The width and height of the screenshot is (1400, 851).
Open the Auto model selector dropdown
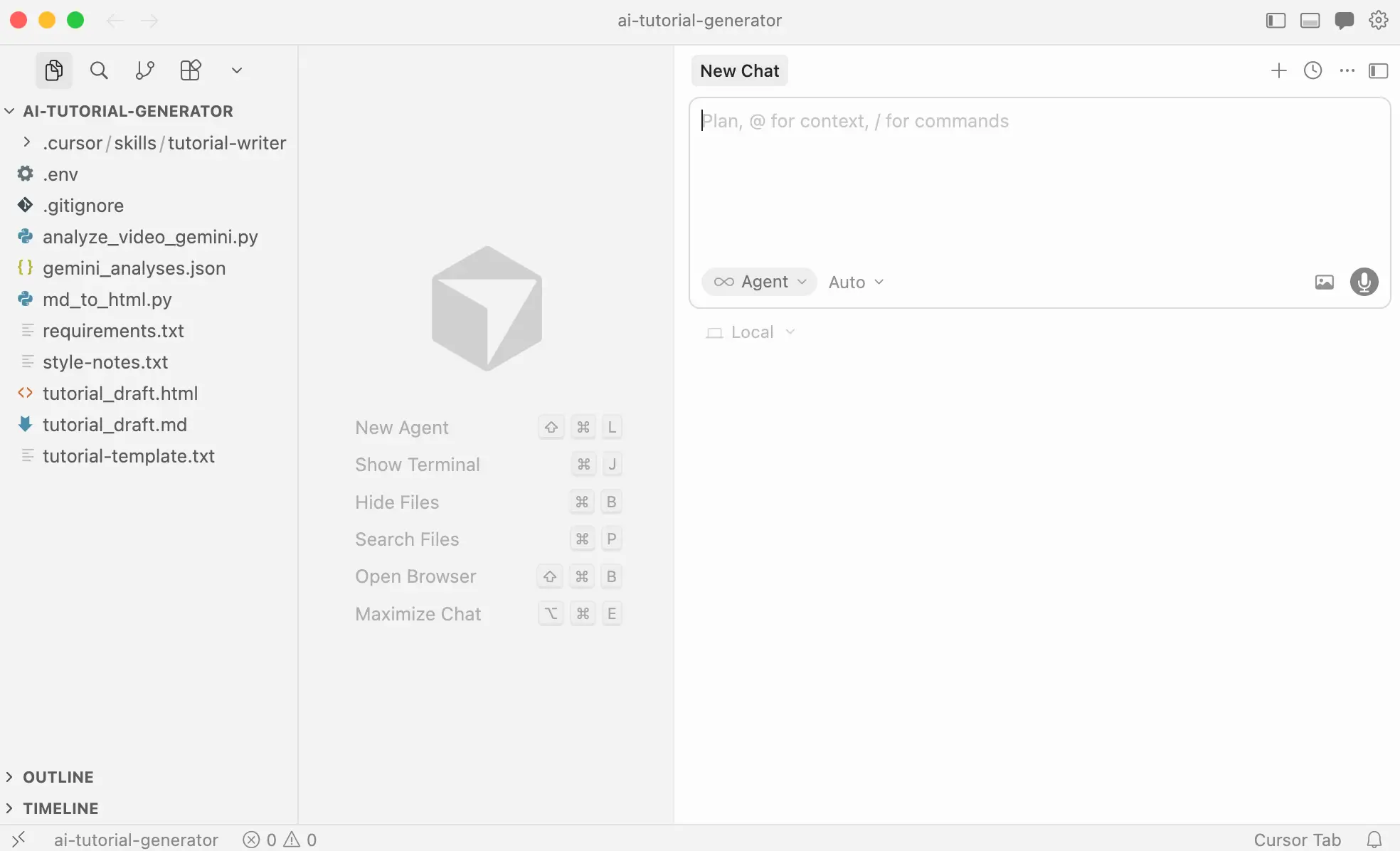point(854,282)
